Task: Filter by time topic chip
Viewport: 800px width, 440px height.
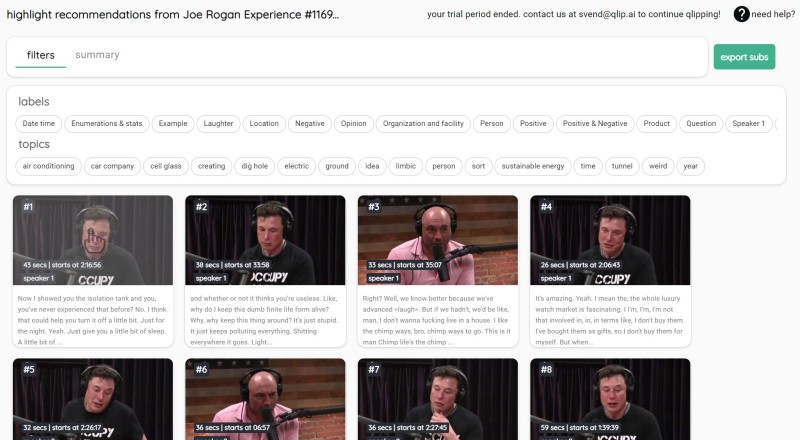Action: [588, 166]
